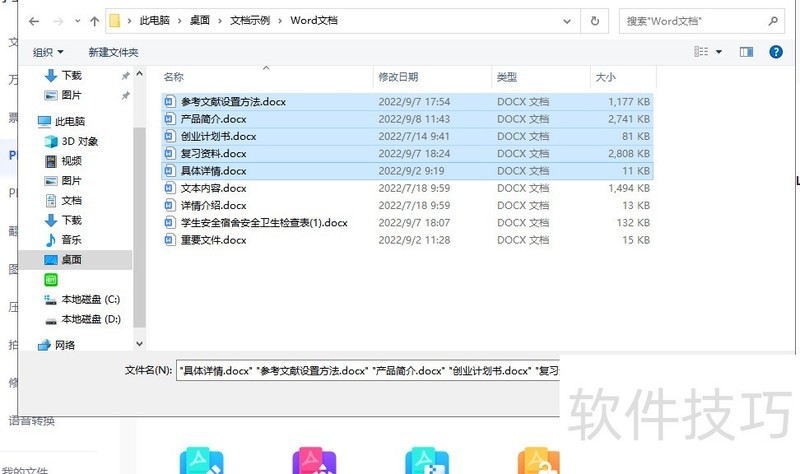Open 音乐 folder in sidebar
Image resolution: width=800 pixels, height=474 pixels.
(x=63, y=240)
